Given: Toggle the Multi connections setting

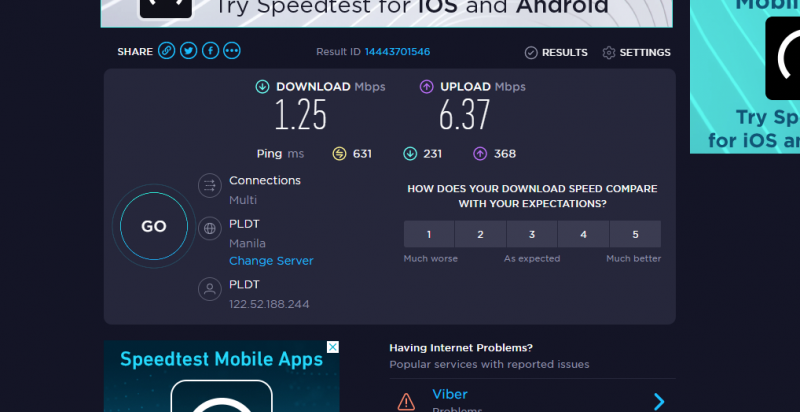Looking at the screenshot, I should coord(243,200).
